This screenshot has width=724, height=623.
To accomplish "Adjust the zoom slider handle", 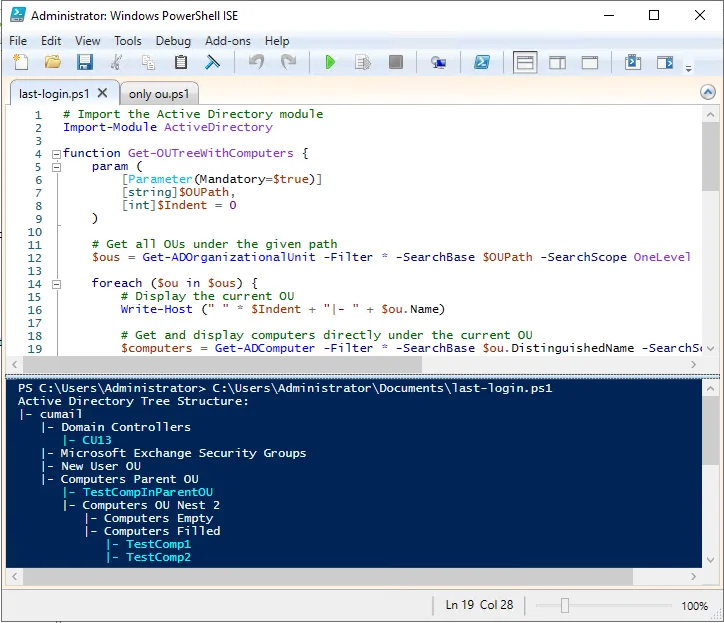I will point(565,605).
